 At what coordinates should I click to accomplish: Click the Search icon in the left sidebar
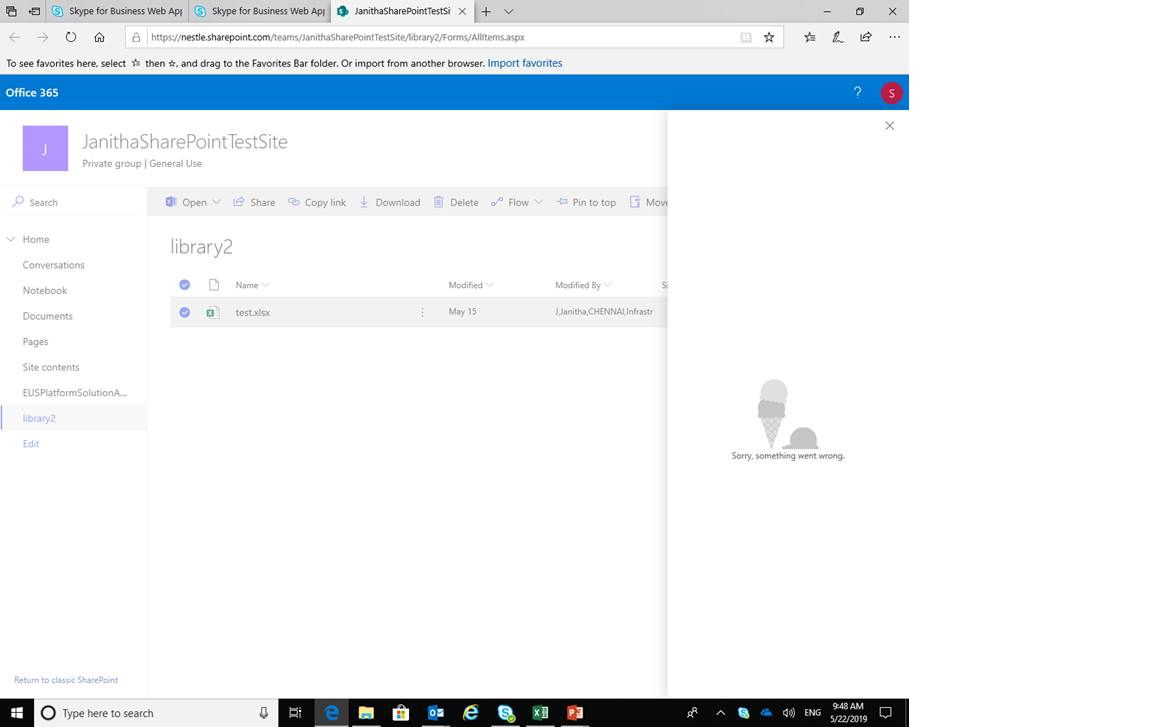pyautogui.click(x=18, y=202)
